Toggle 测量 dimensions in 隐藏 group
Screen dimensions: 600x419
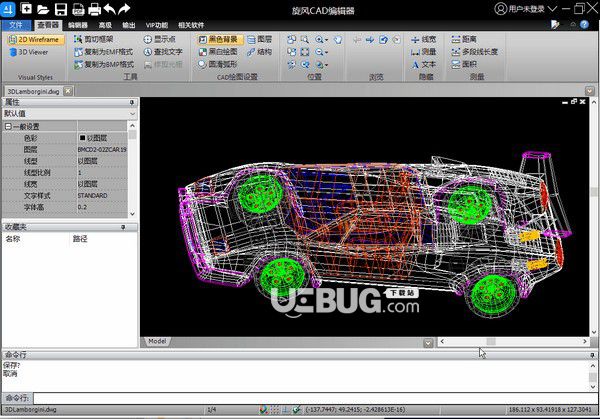coord(423,52)
